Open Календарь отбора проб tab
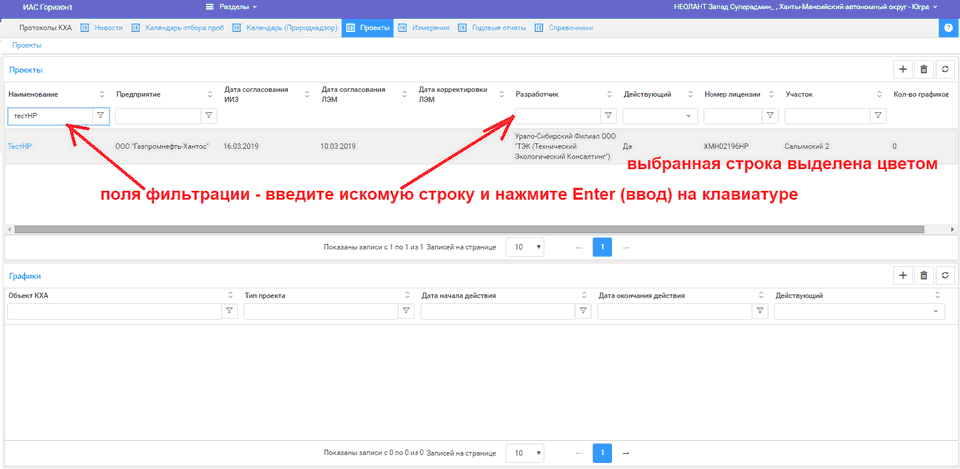 pos(177,28)
